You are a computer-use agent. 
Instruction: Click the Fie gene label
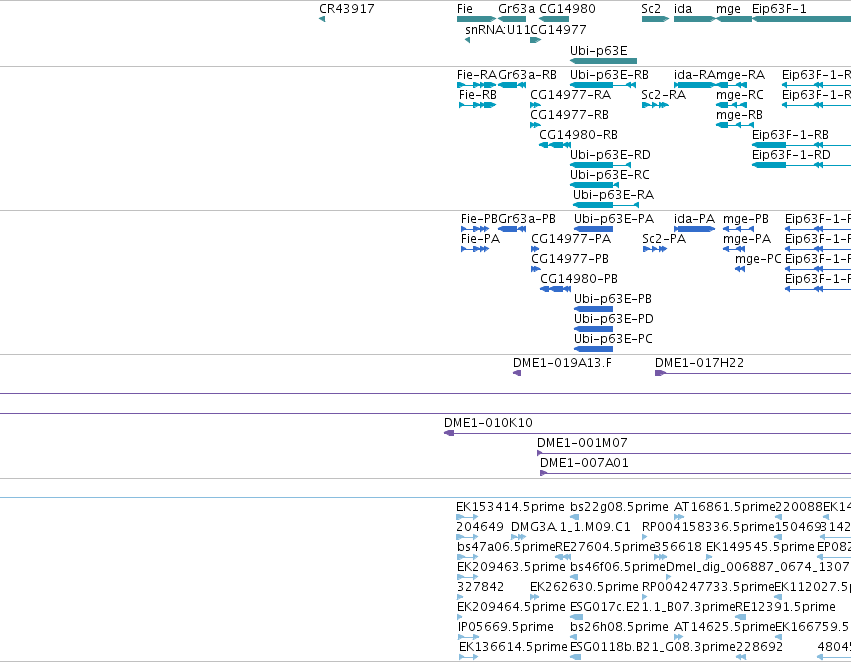point(465,9)
